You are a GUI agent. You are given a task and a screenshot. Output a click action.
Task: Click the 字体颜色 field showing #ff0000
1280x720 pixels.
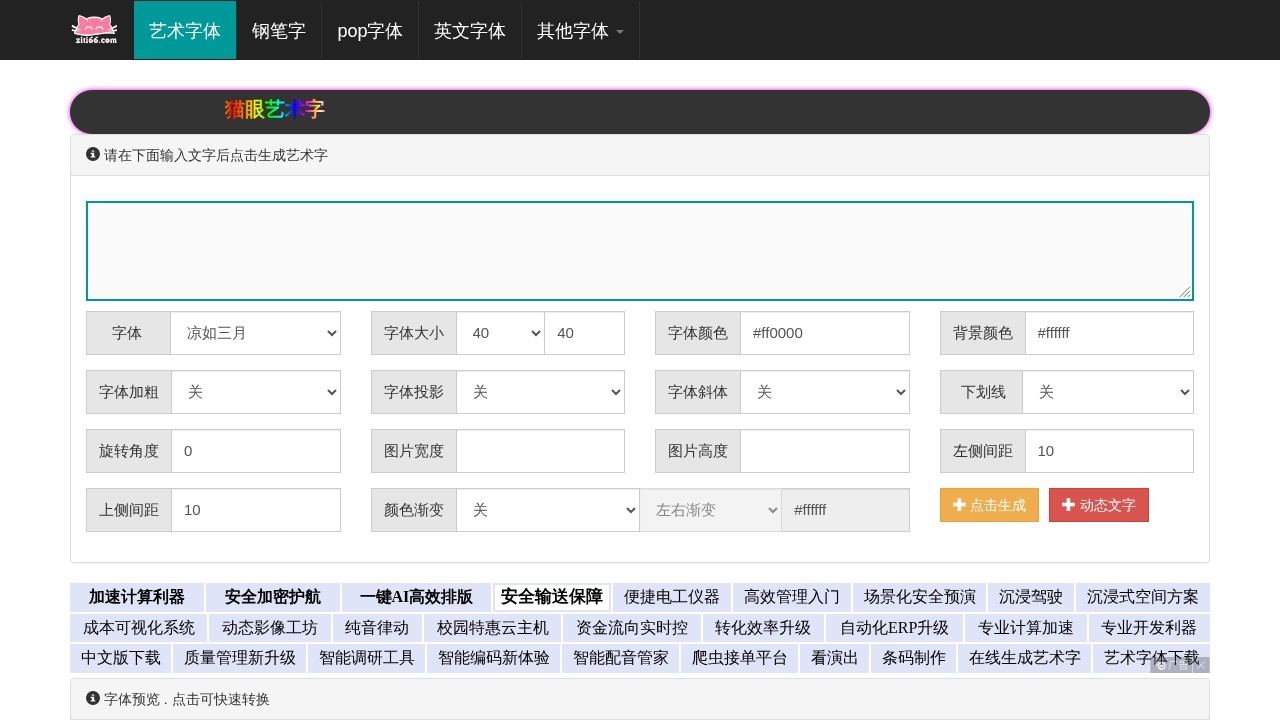click(825, 333)
